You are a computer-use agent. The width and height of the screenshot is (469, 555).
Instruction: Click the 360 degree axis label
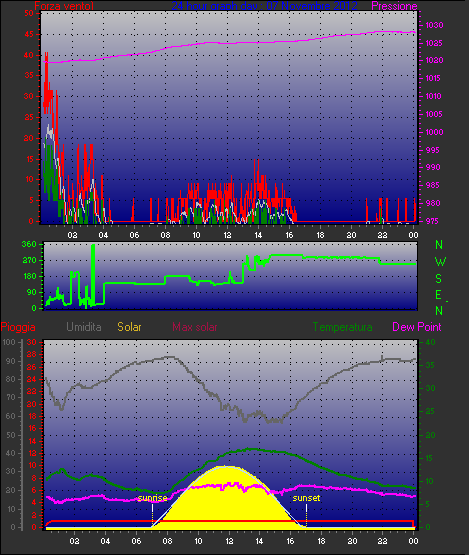click(29, 244)
